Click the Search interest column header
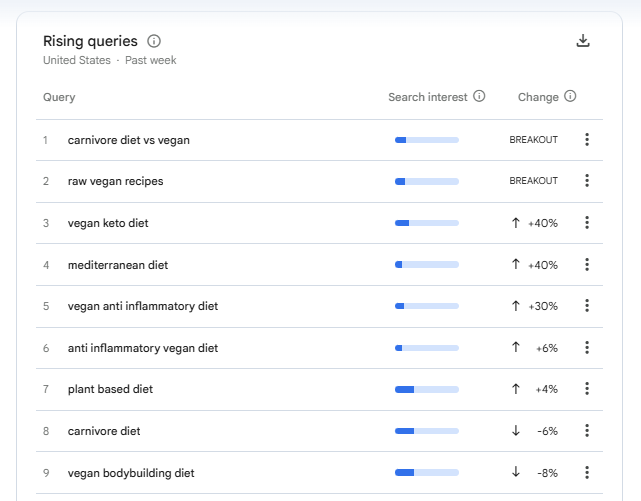Image resolution: width=641 pixels, height=501 pixels. coord(428,97)
